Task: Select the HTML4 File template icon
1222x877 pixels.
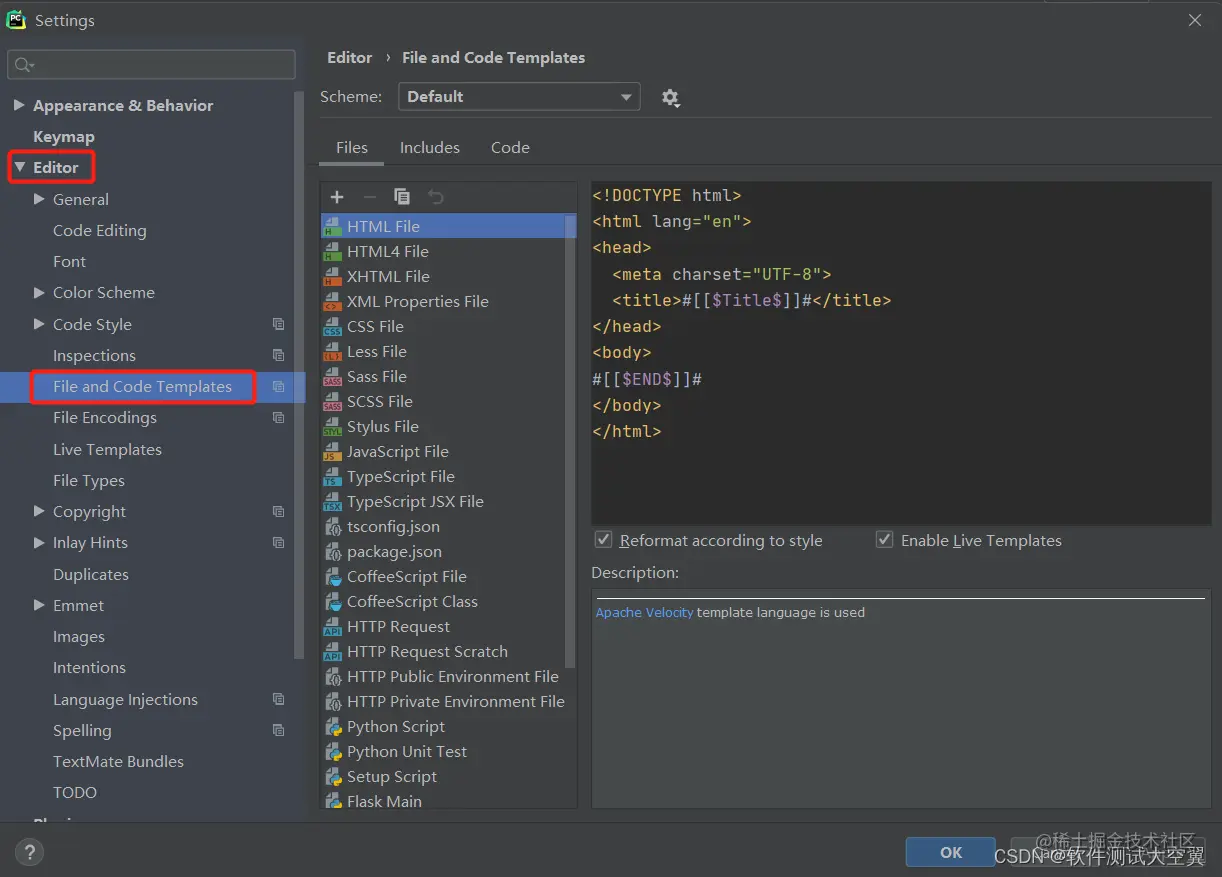Action: 332,252
